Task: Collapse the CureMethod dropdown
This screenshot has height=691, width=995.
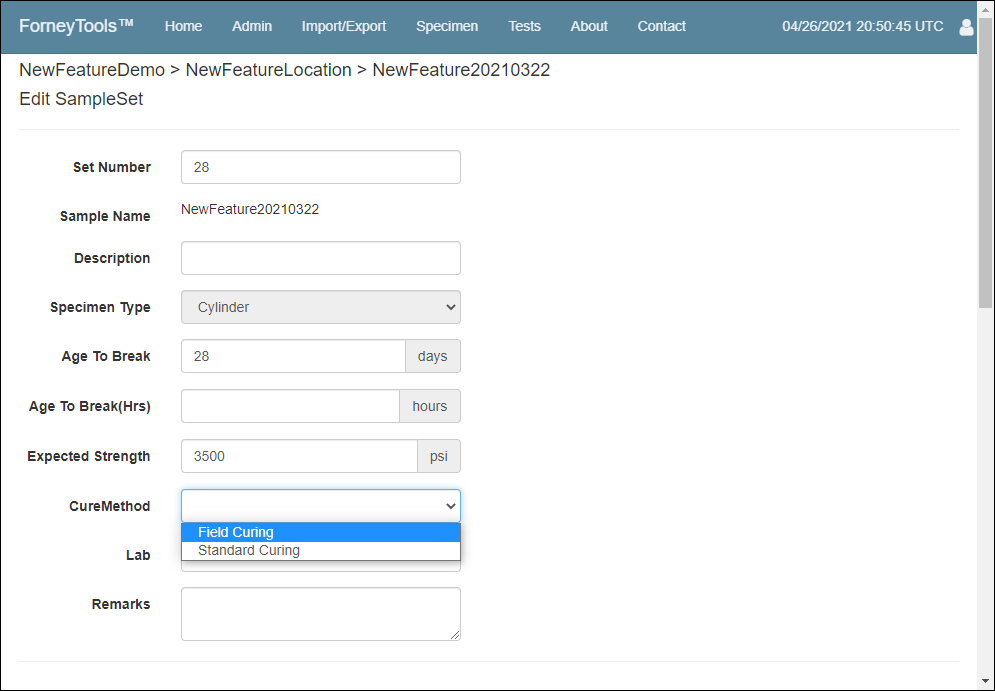Action: [321, 506]
